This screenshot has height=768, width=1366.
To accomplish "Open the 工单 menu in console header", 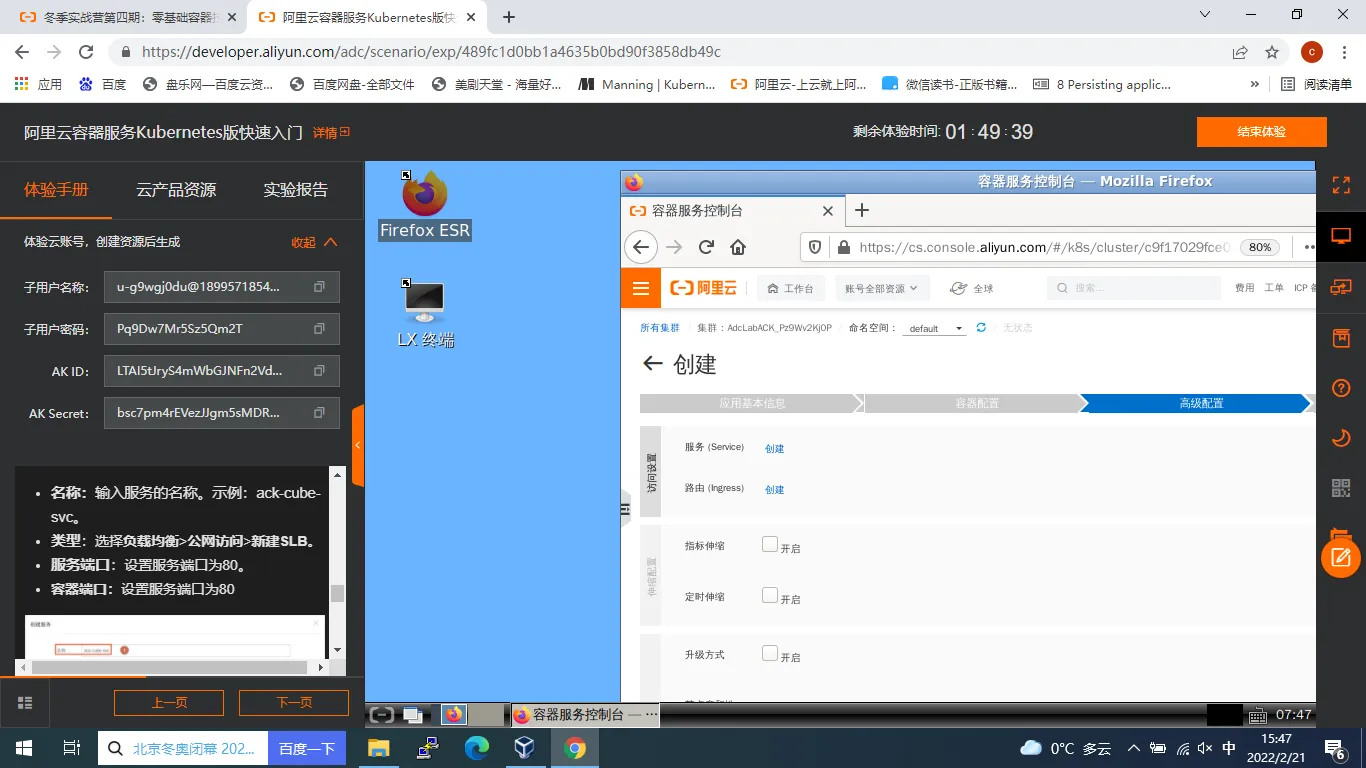I will point(1273,288).
